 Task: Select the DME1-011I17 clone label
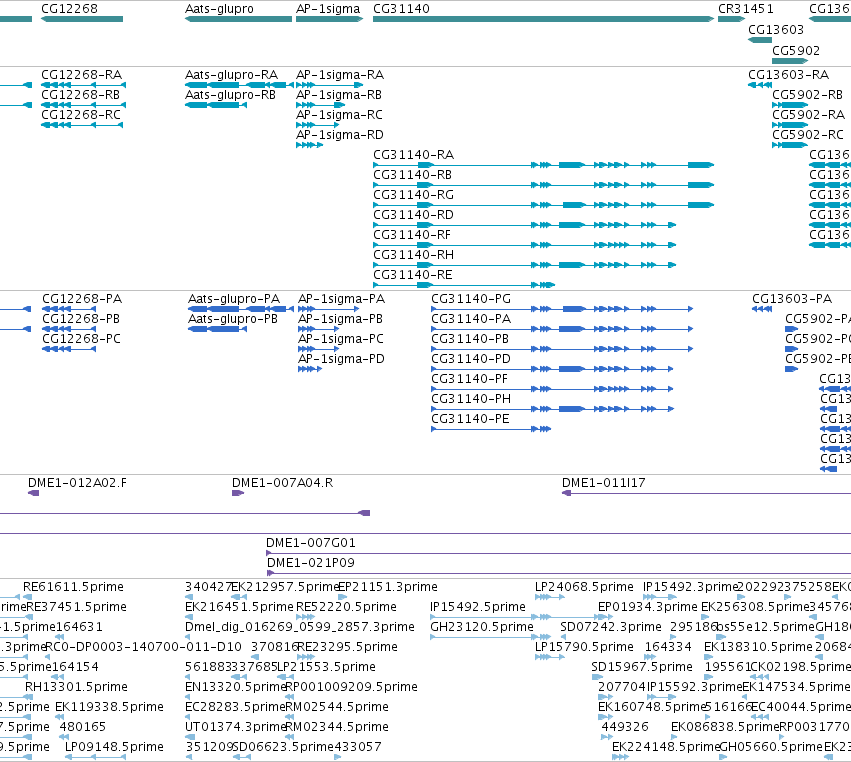point(604,483)
